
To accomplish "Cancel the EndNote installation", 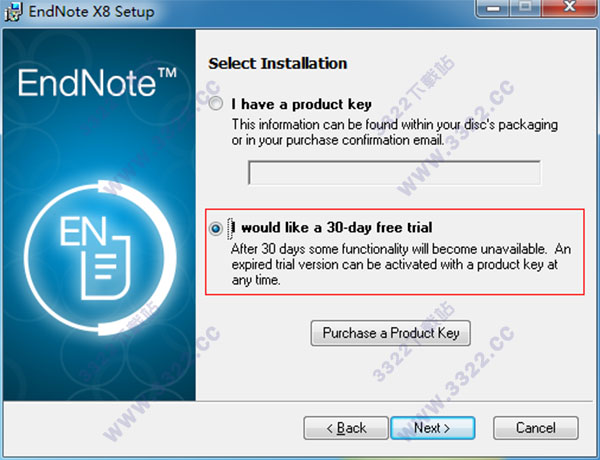I will pos(536,428).
